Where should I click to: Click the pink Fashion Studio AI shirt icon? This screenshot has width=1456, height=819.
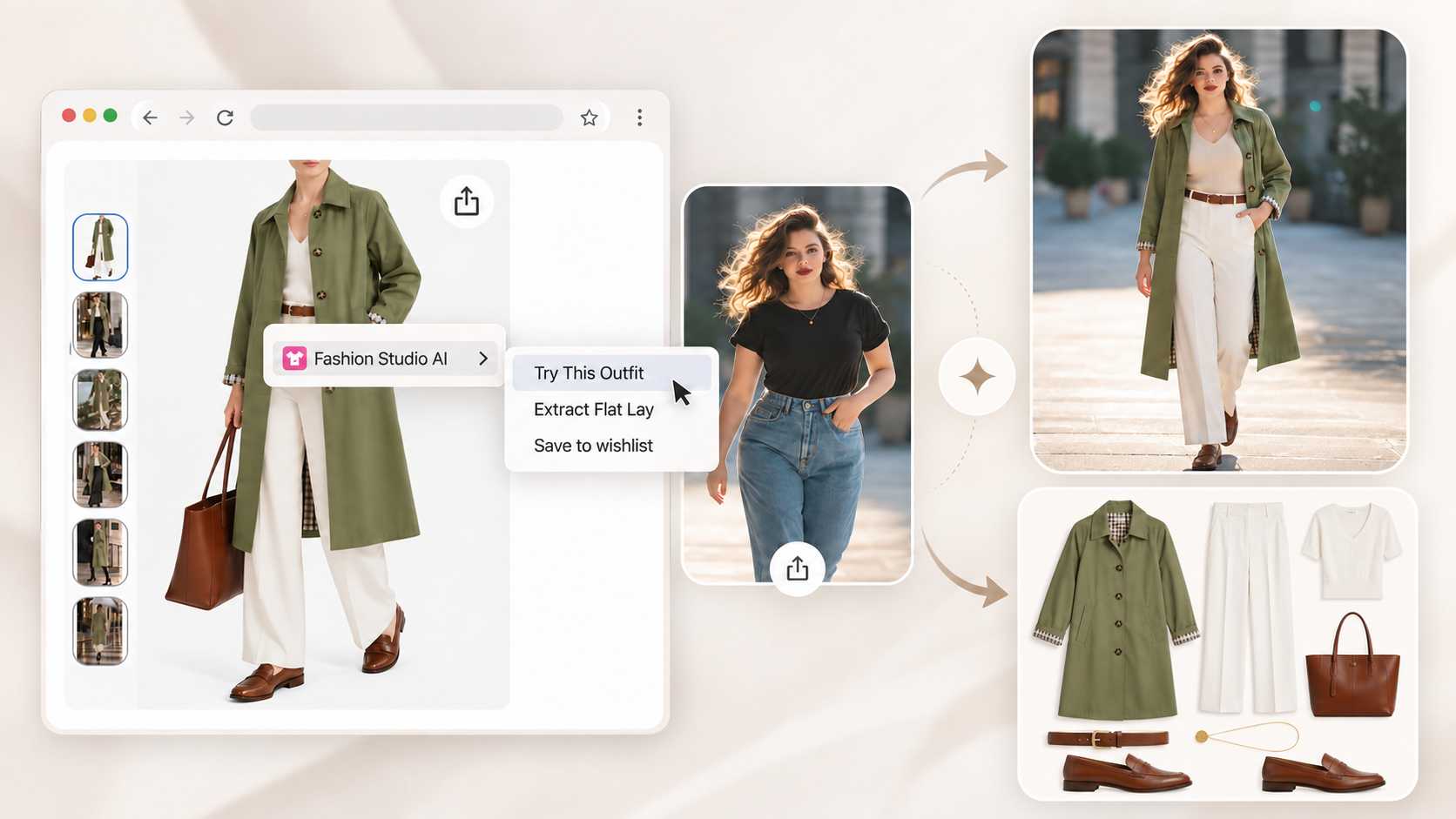point(294,359)
